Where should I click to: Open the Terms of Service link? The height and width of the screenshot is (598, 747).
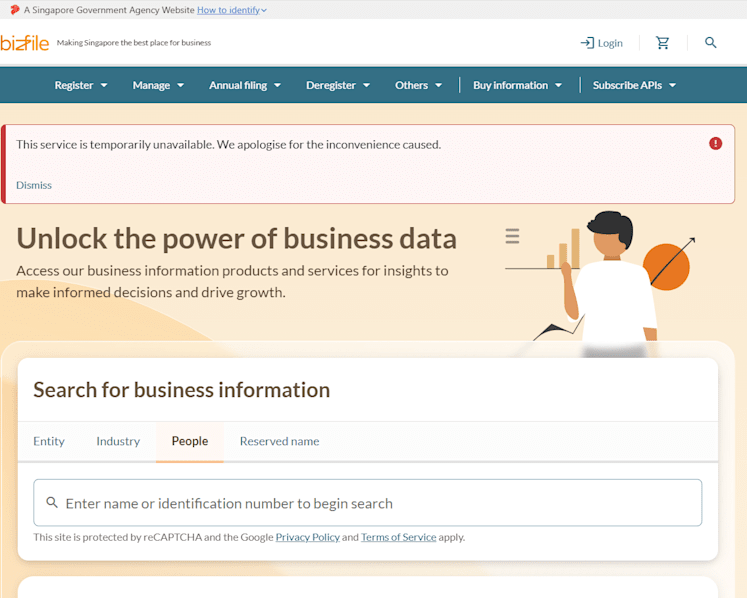pyautogui.click(x=398, y=537)
